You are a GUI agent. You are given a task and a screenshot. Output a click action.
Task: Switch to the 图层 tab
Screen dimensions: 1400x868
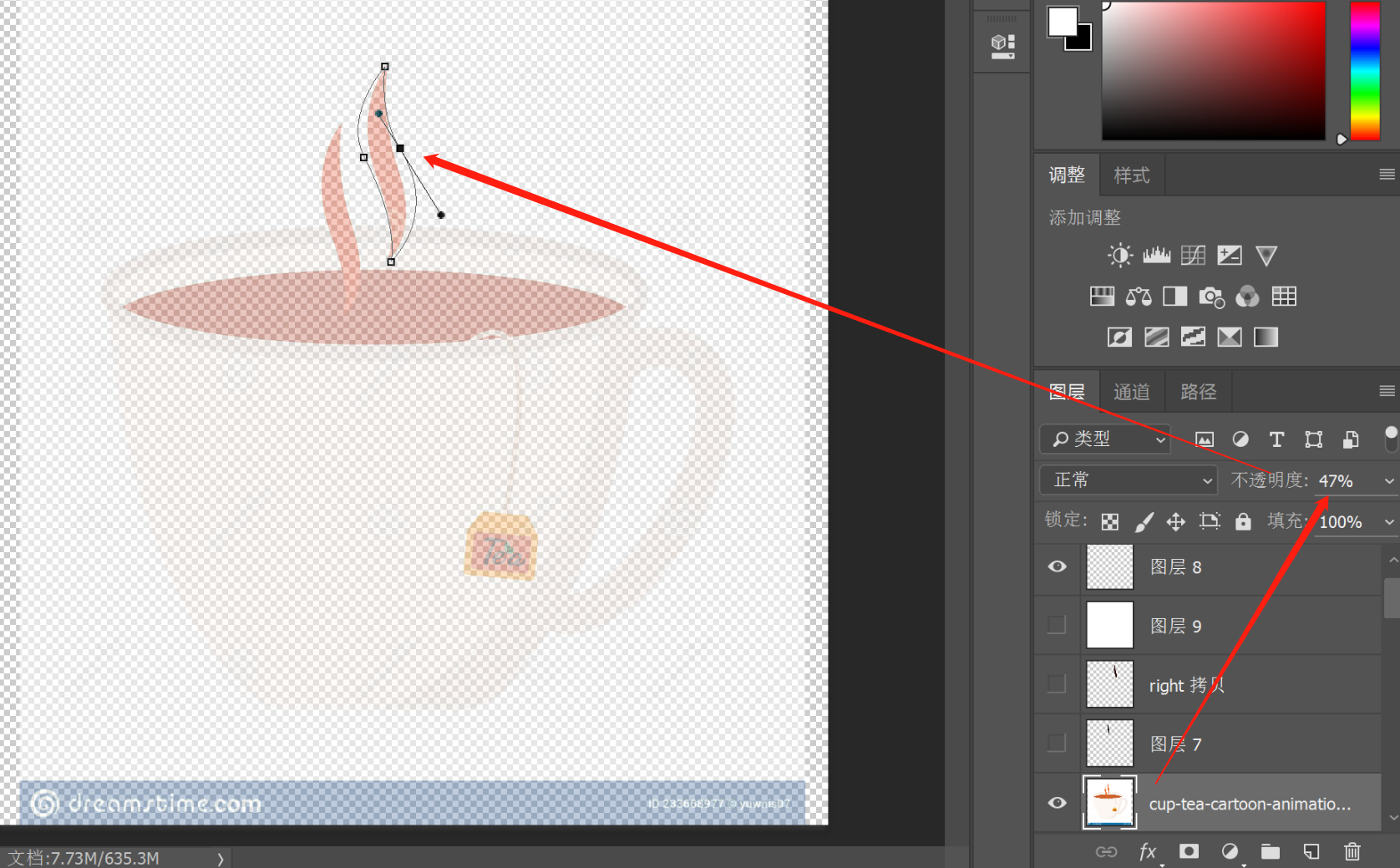click(x=1067, y=392)
